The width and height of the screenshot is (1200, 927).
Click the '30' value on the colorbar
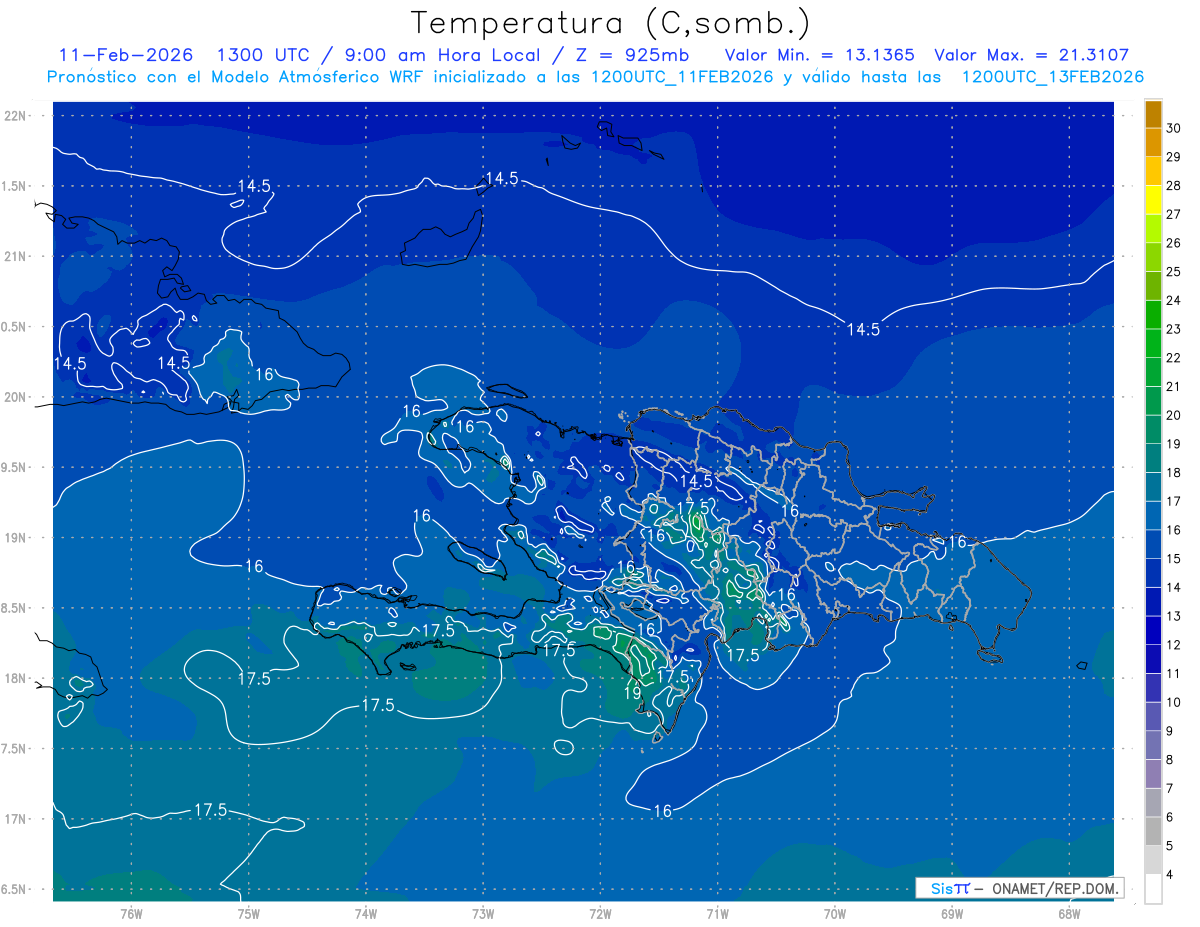[1173, 128]
